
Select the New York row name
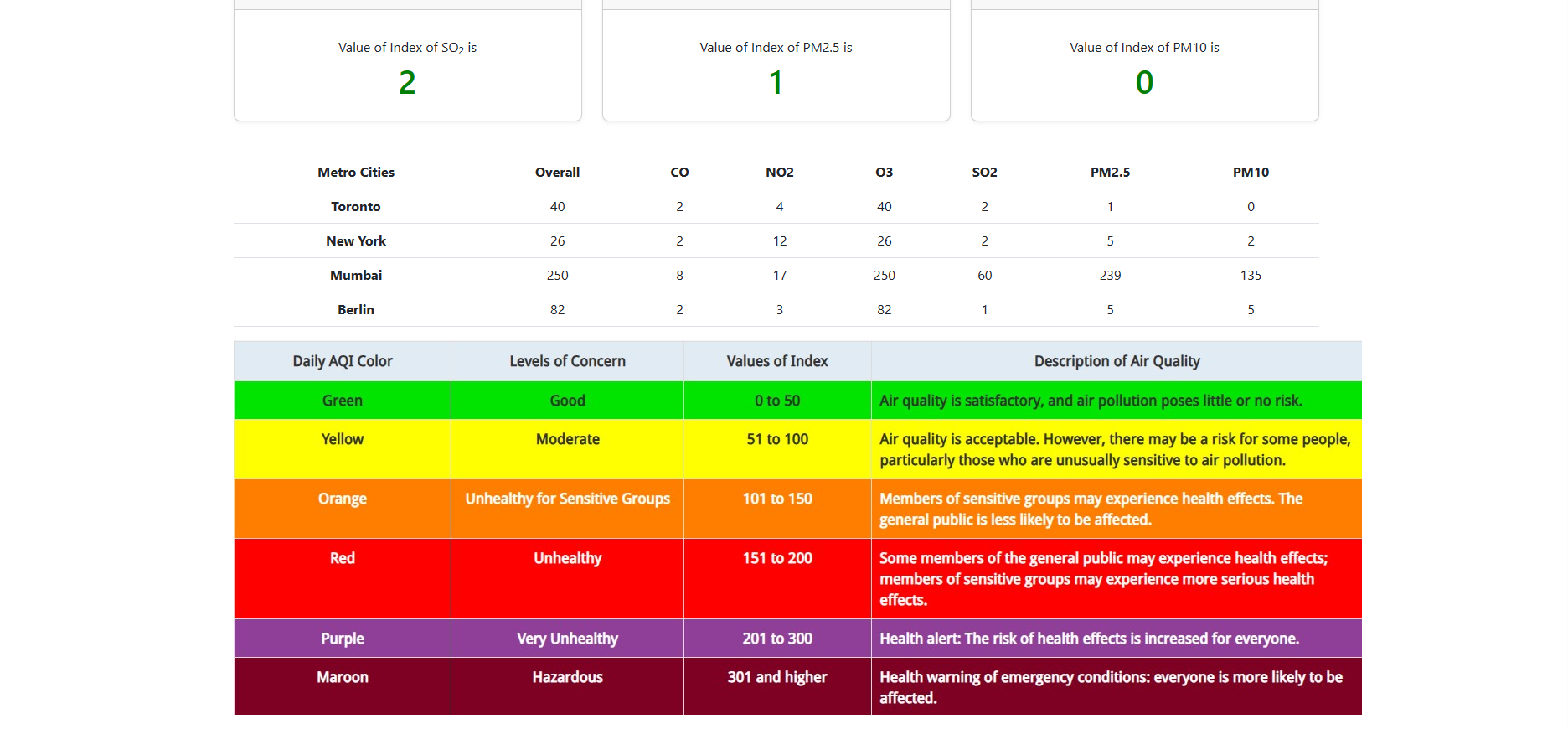click(356, 240)
